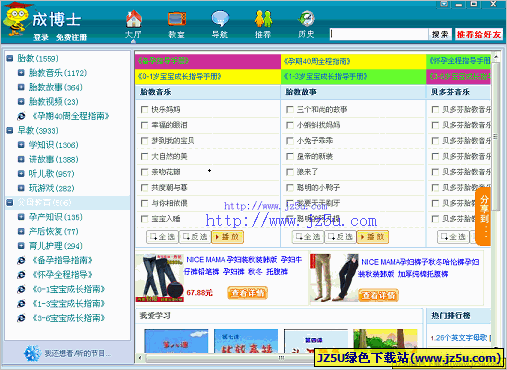Open the 大厅 home icon
Viewport: 507px width, 370px height.
tap(134, 19)
